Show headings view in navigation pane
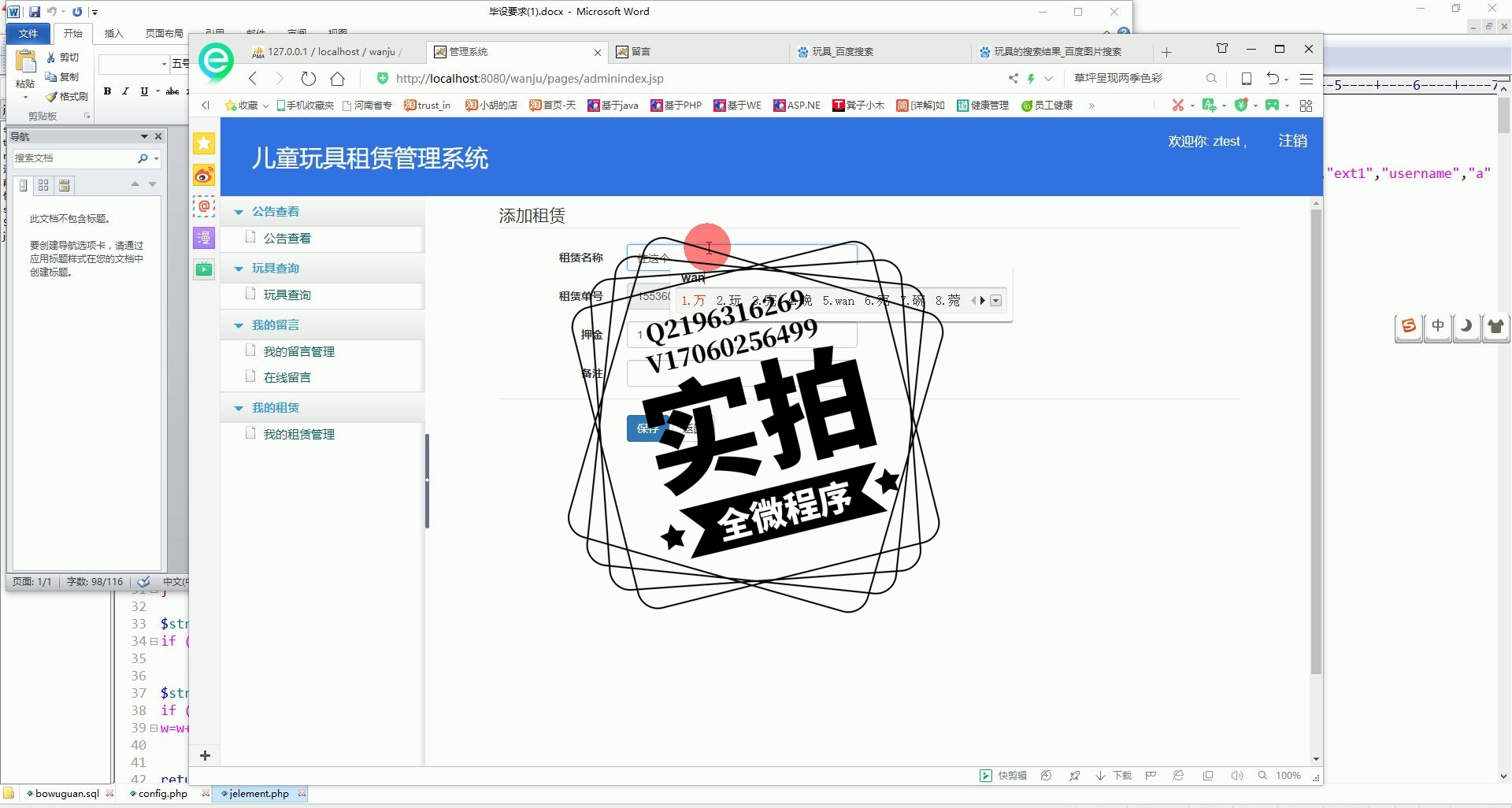1512x808 pixels. [x=24, y=185]
